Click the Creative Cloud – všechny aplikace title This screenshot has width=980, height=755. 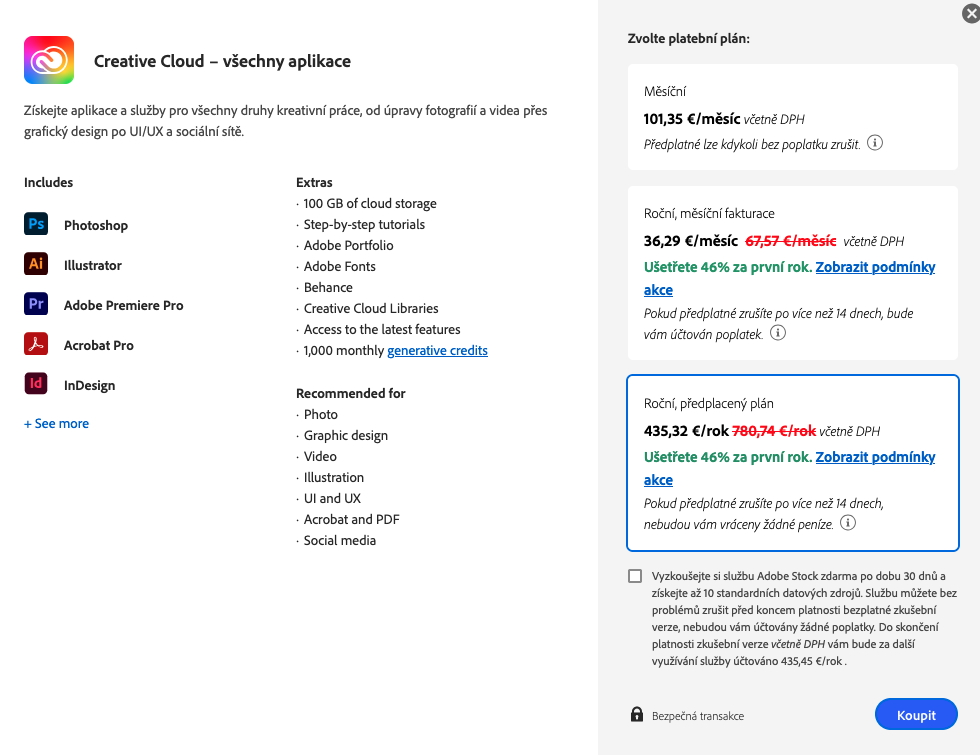pos(222,61)
